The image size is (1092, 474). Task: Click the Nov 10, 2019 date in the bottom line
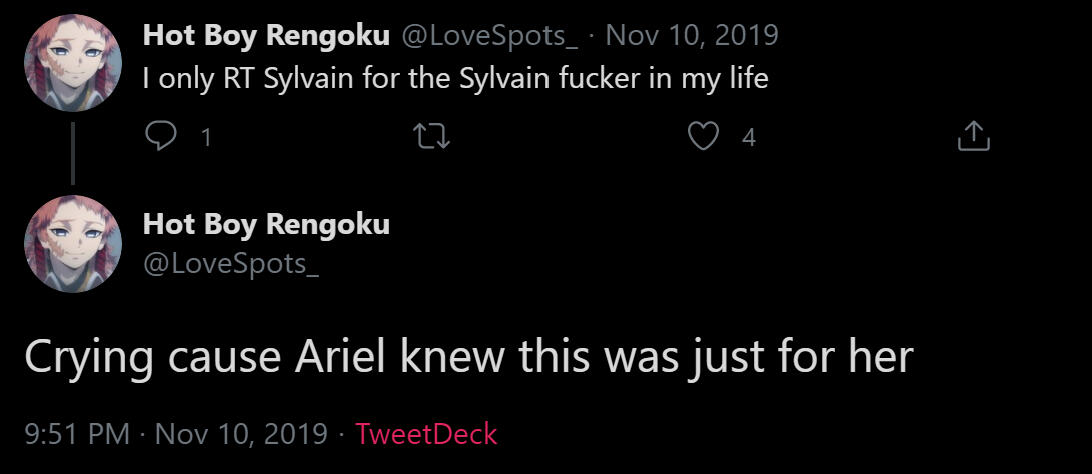(x=241, y=434)
